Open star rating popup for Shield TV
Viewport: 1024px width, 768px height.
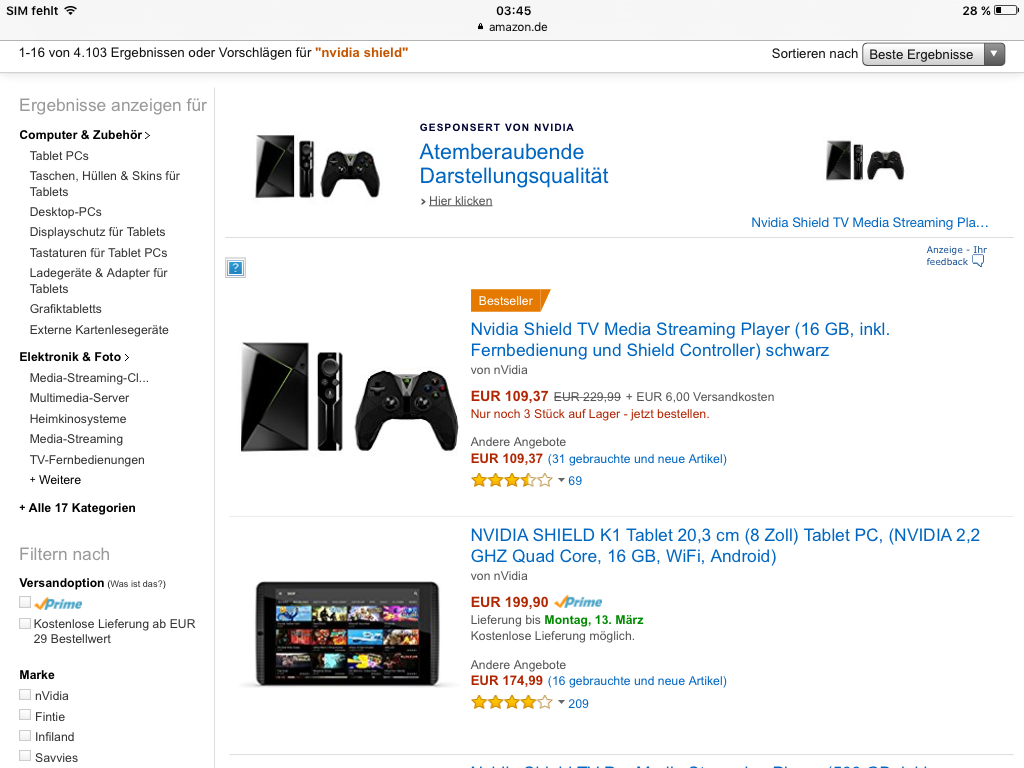tap(562, 481)
